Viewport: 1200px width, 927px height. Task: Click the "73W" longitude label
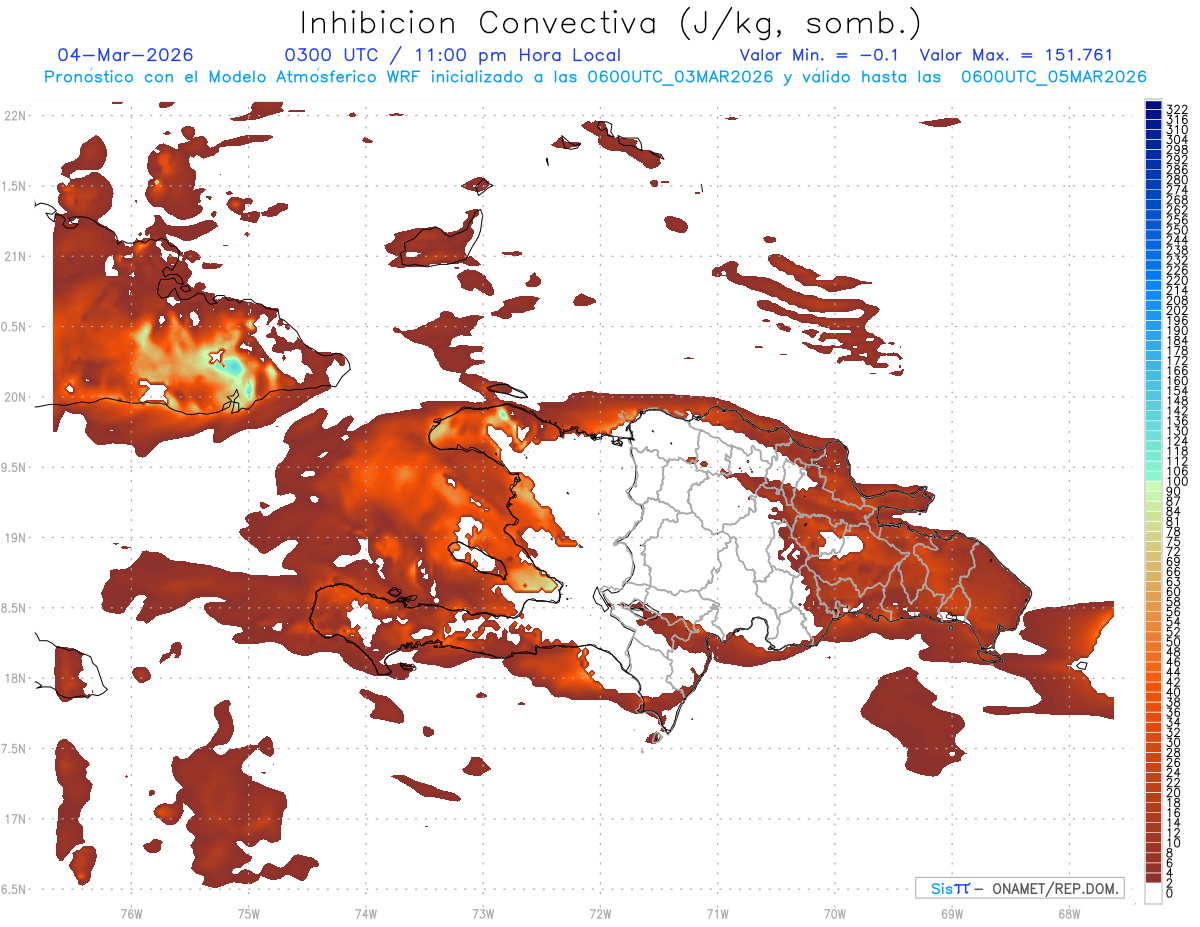[x=483, y=913]
